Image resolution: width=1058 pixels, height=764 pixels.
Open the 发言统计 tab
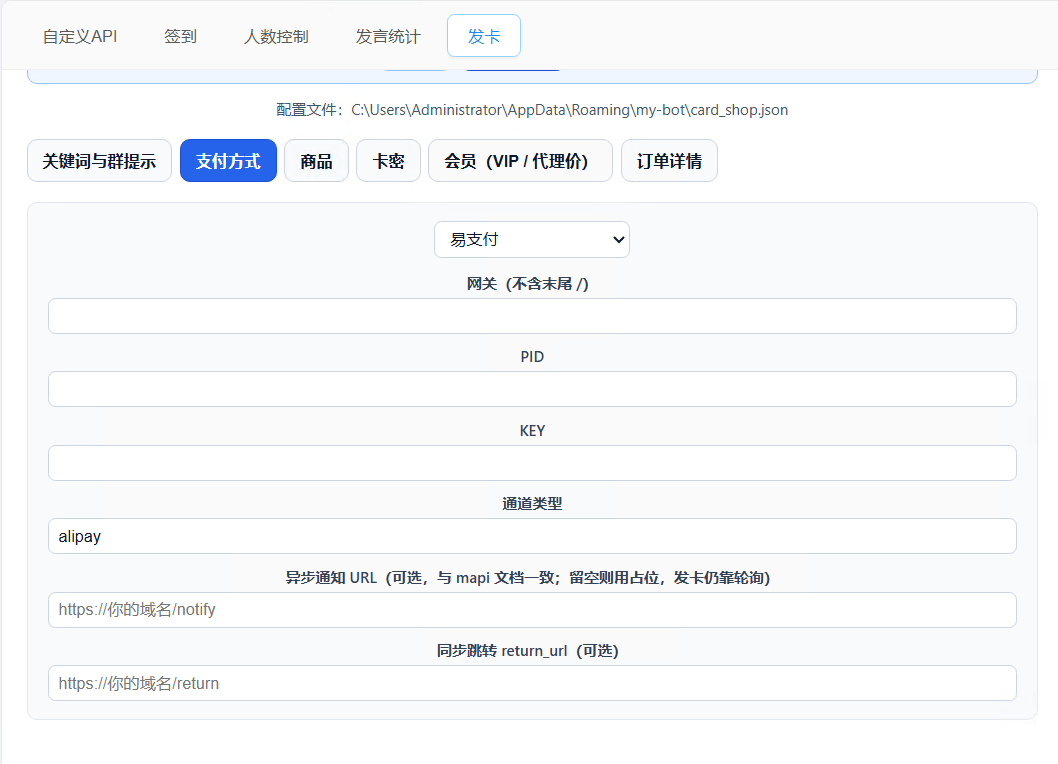tap(388, 36)
